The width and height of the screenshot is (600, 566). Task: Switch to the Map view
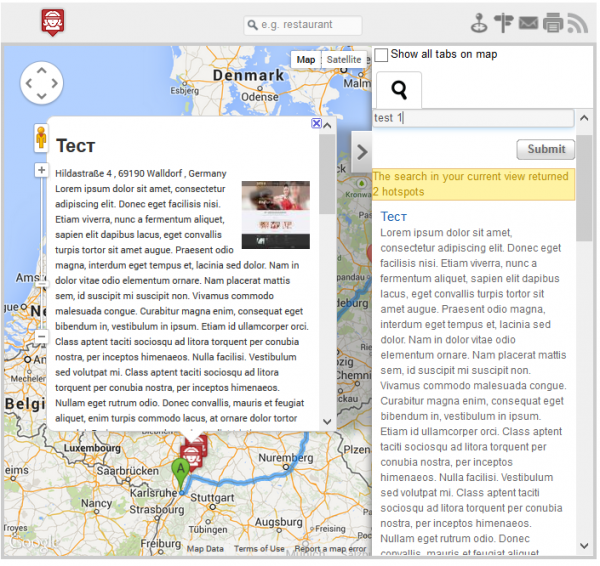pos(306,60)
